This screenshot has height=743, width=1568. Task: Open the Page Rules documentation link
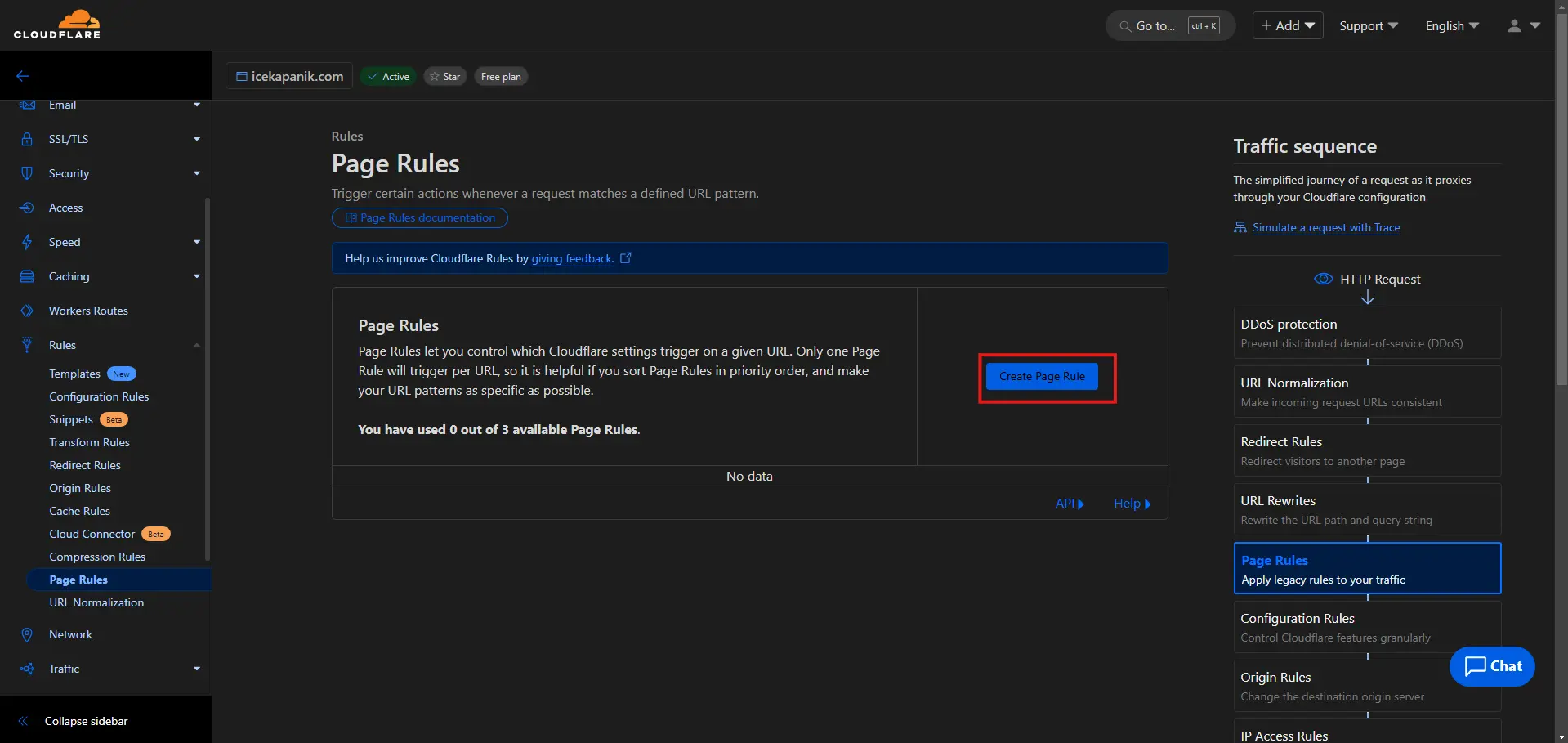pos(420,217)
